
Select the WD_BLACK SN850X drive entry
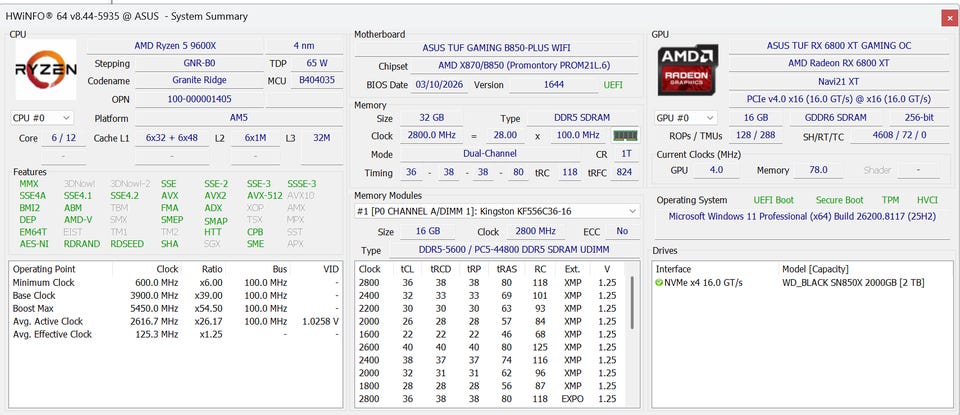click(853, 283)
